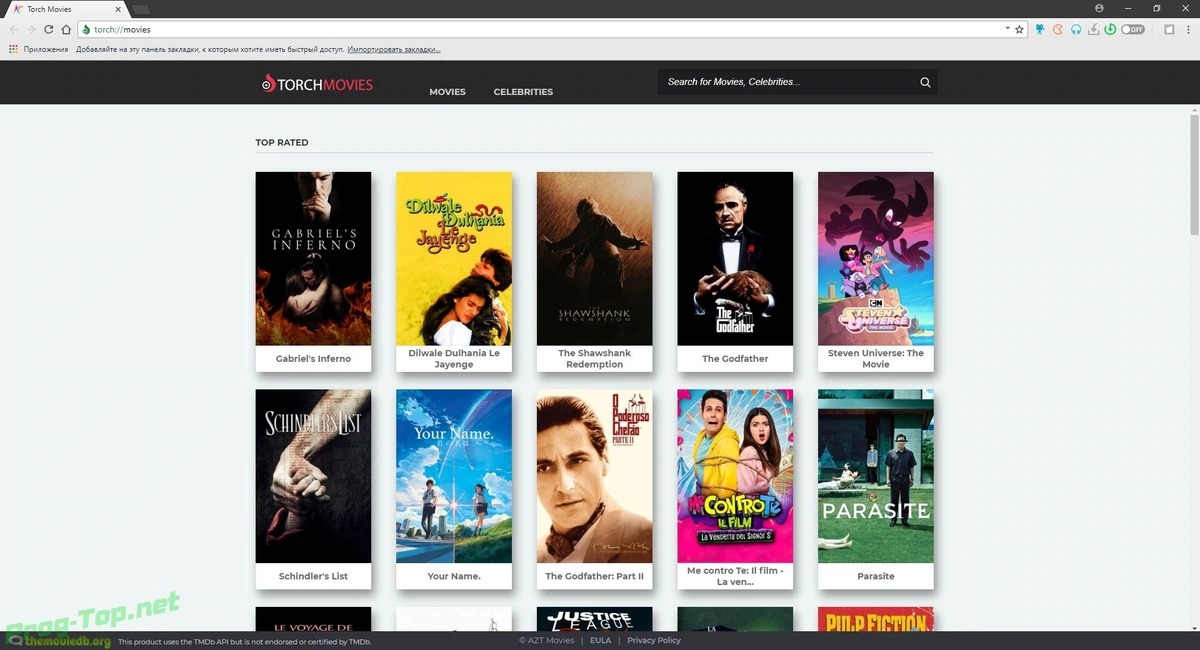1200x650 pixels.
Task: Click the Torch Movies logo
Action: [317, 84]
